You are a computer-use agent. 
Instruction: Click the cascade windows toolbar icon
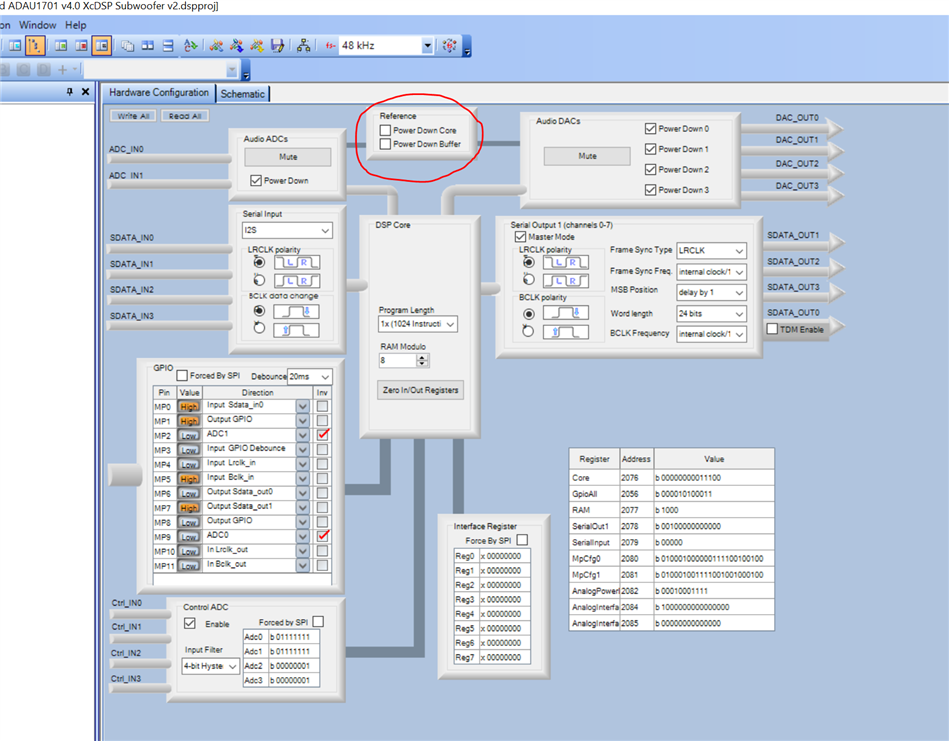[x=127, y=45]
